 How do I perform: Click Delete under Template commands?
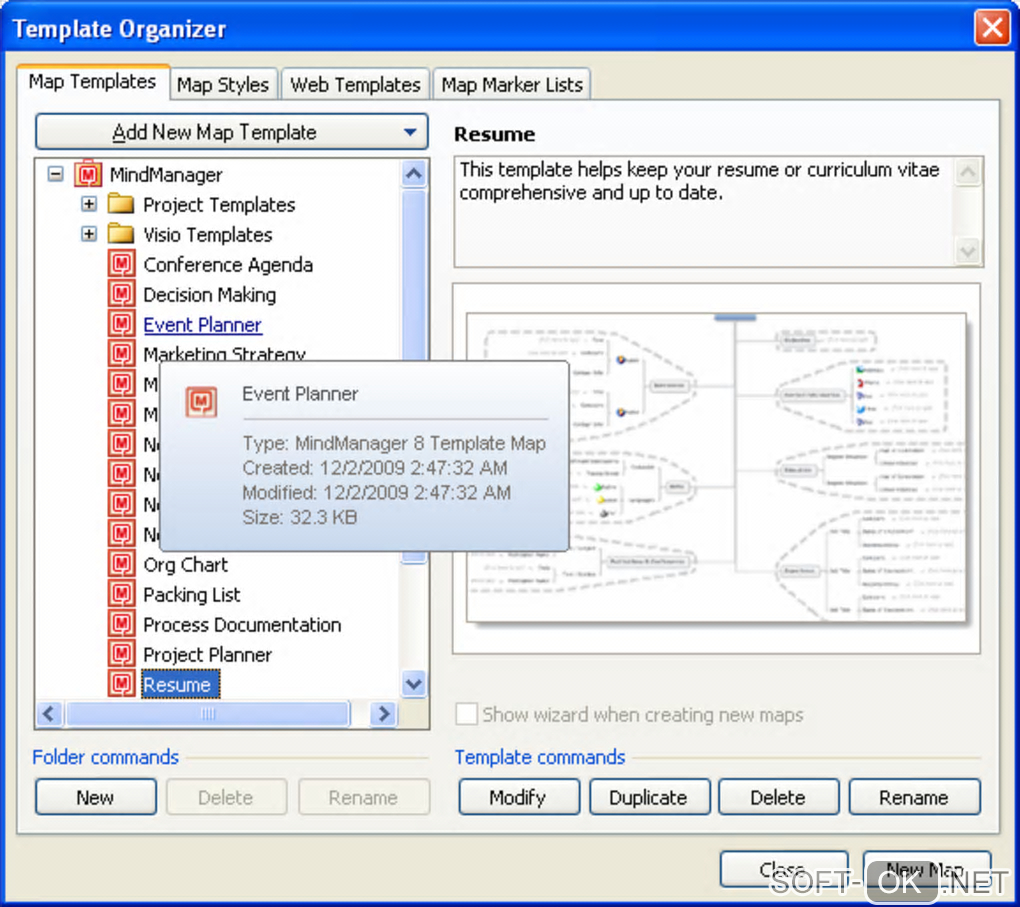pos(778,797)
